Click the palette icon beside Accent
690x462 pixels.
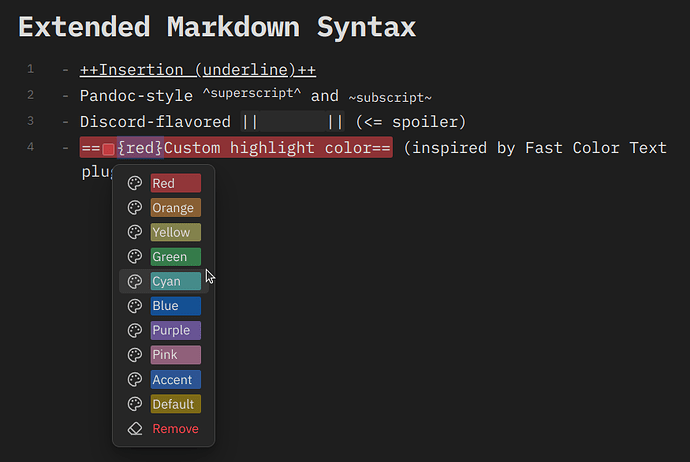click(x=135, y=379)
